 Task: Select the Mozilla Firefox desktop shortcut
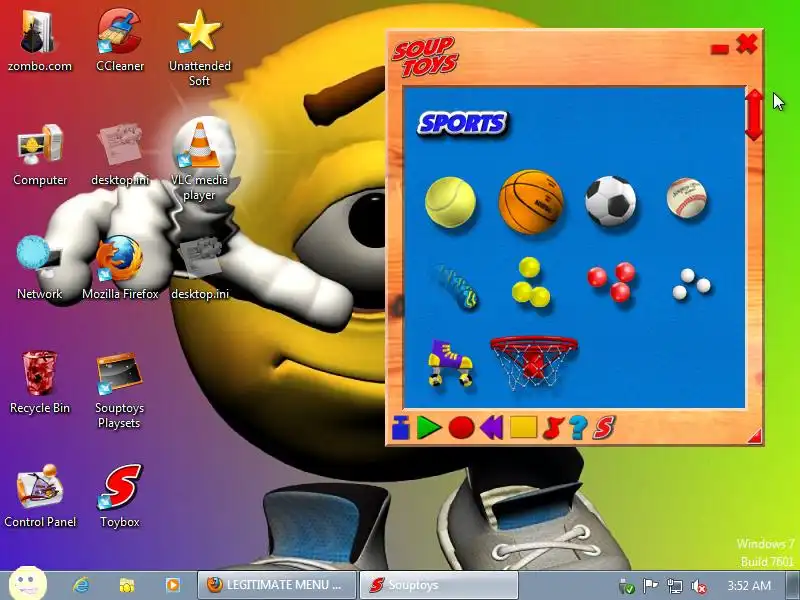point(120,268)
